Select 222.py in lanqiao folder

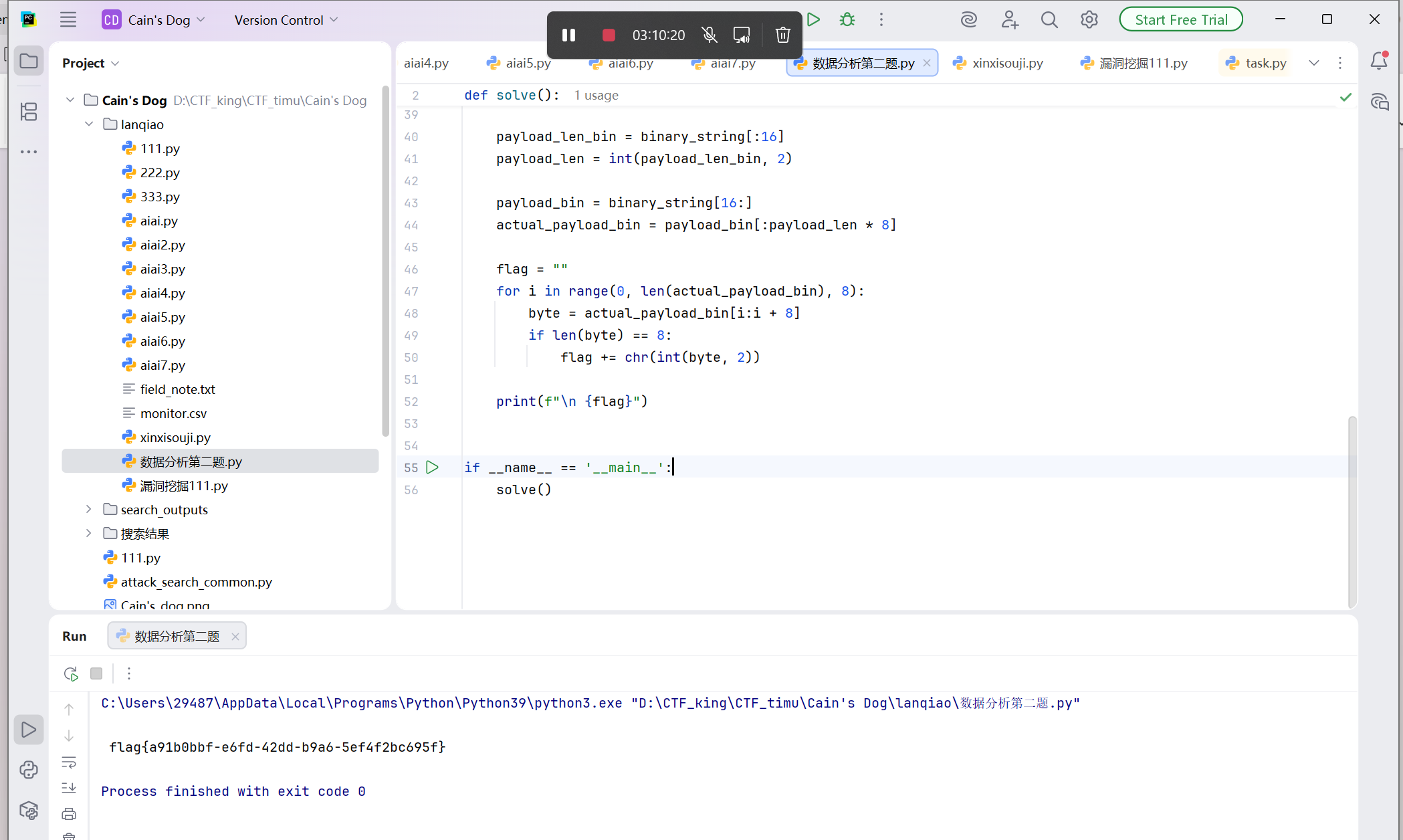(151, 173)
